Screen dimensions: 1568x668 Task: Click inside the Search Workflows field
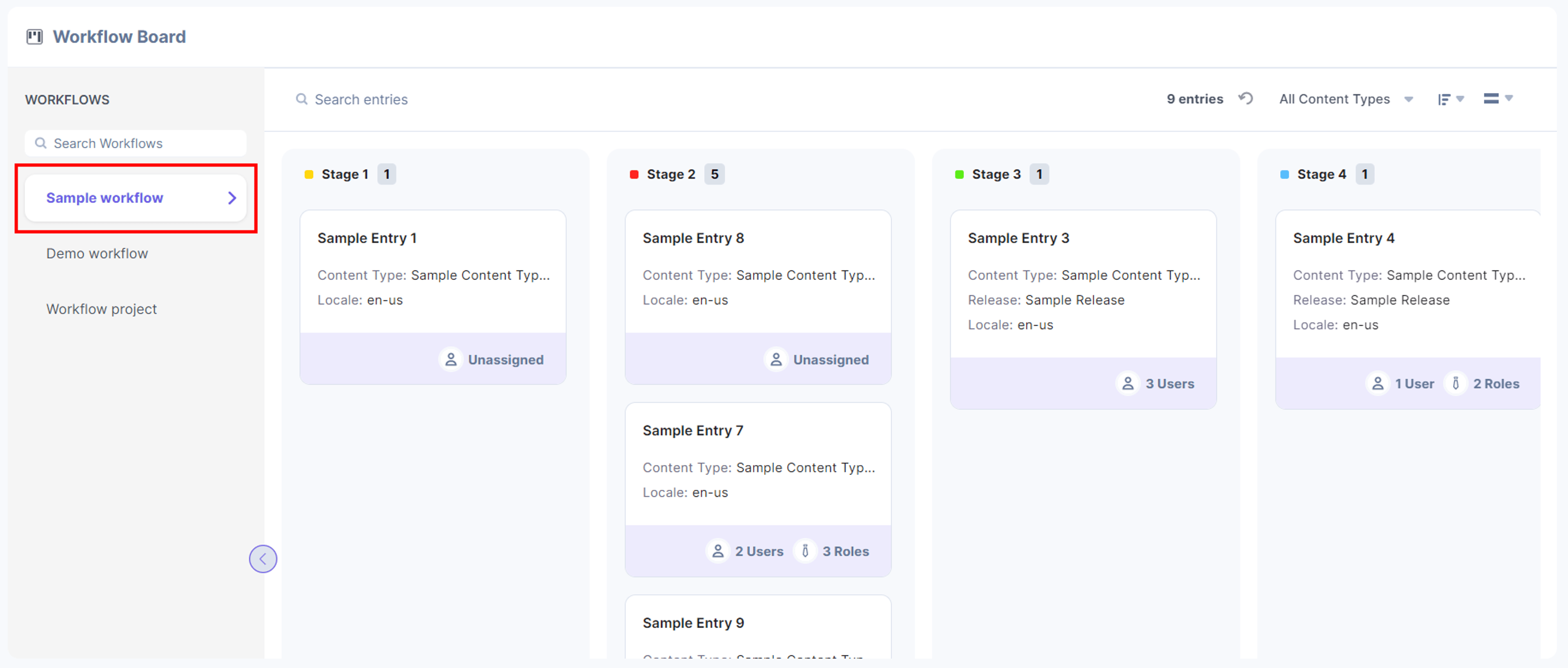click(135, 144)
